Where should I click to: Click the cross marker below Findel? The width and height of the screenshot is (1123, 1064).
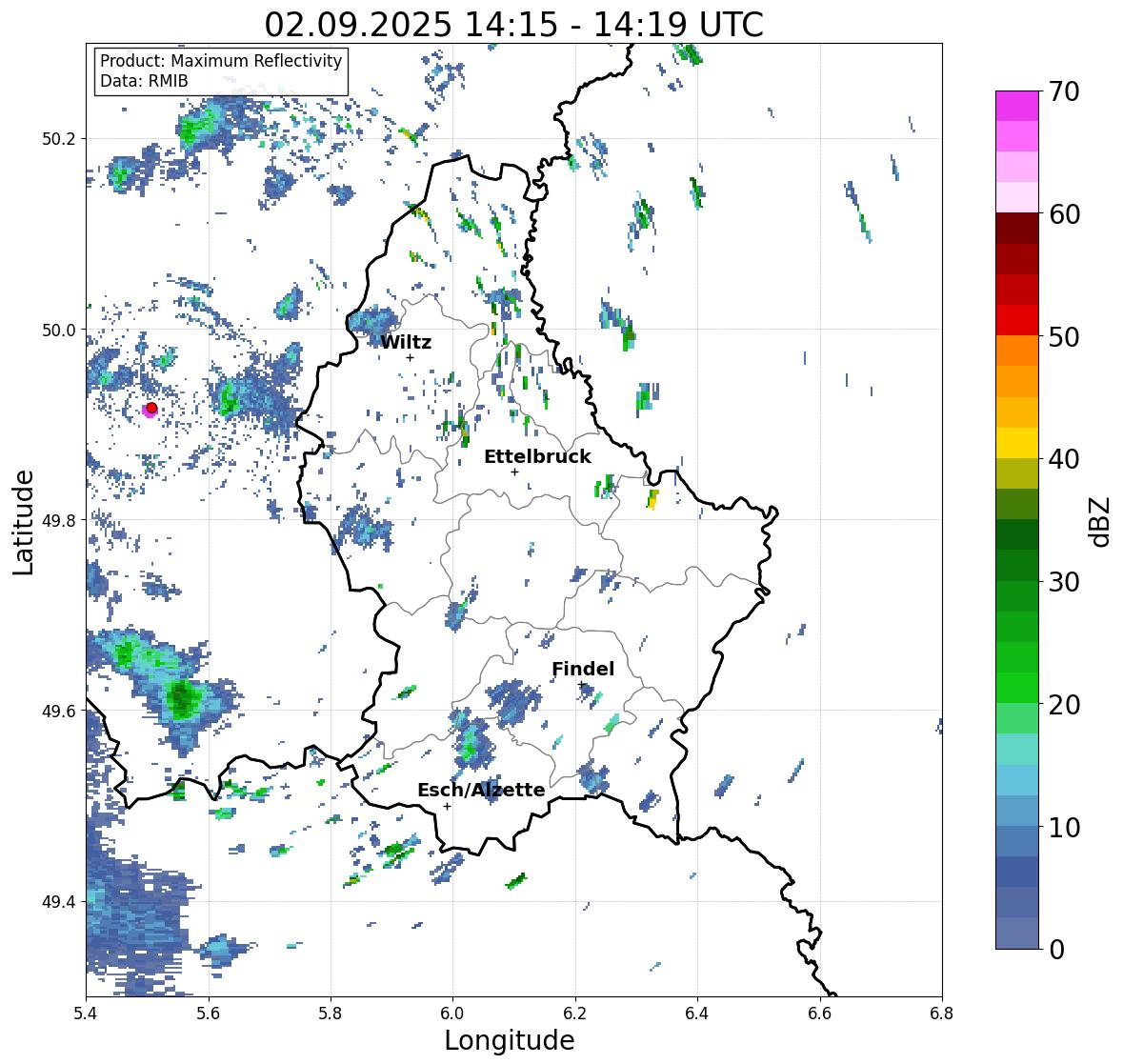582,685
